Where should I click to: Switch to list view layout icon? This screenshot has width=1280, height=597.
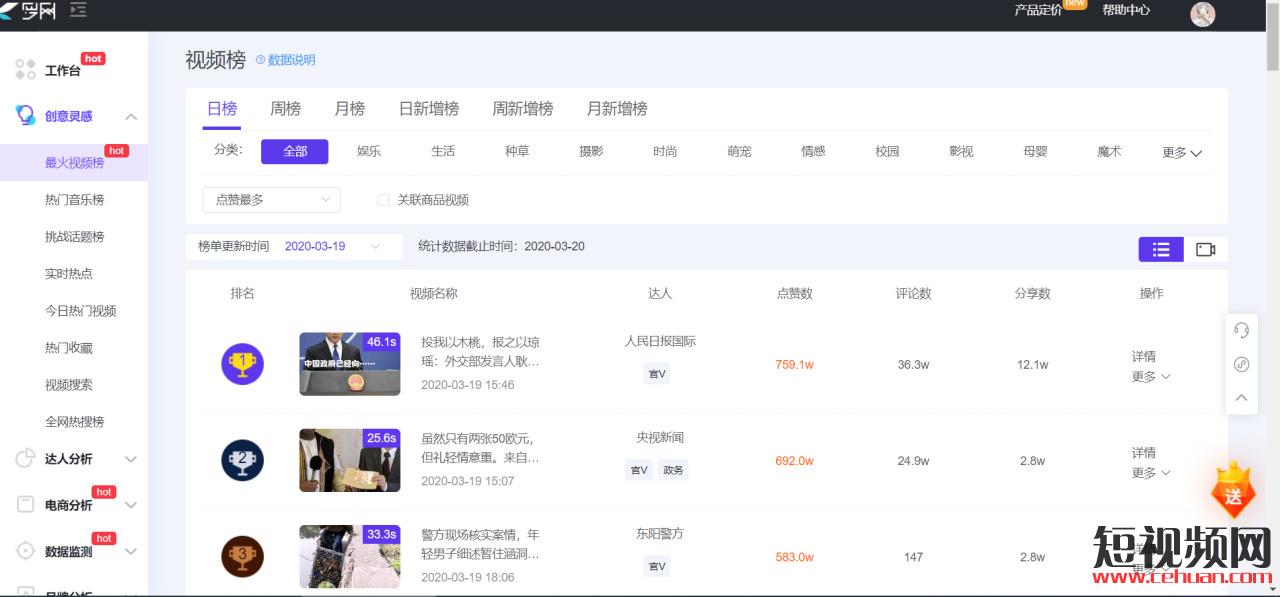1160,249
